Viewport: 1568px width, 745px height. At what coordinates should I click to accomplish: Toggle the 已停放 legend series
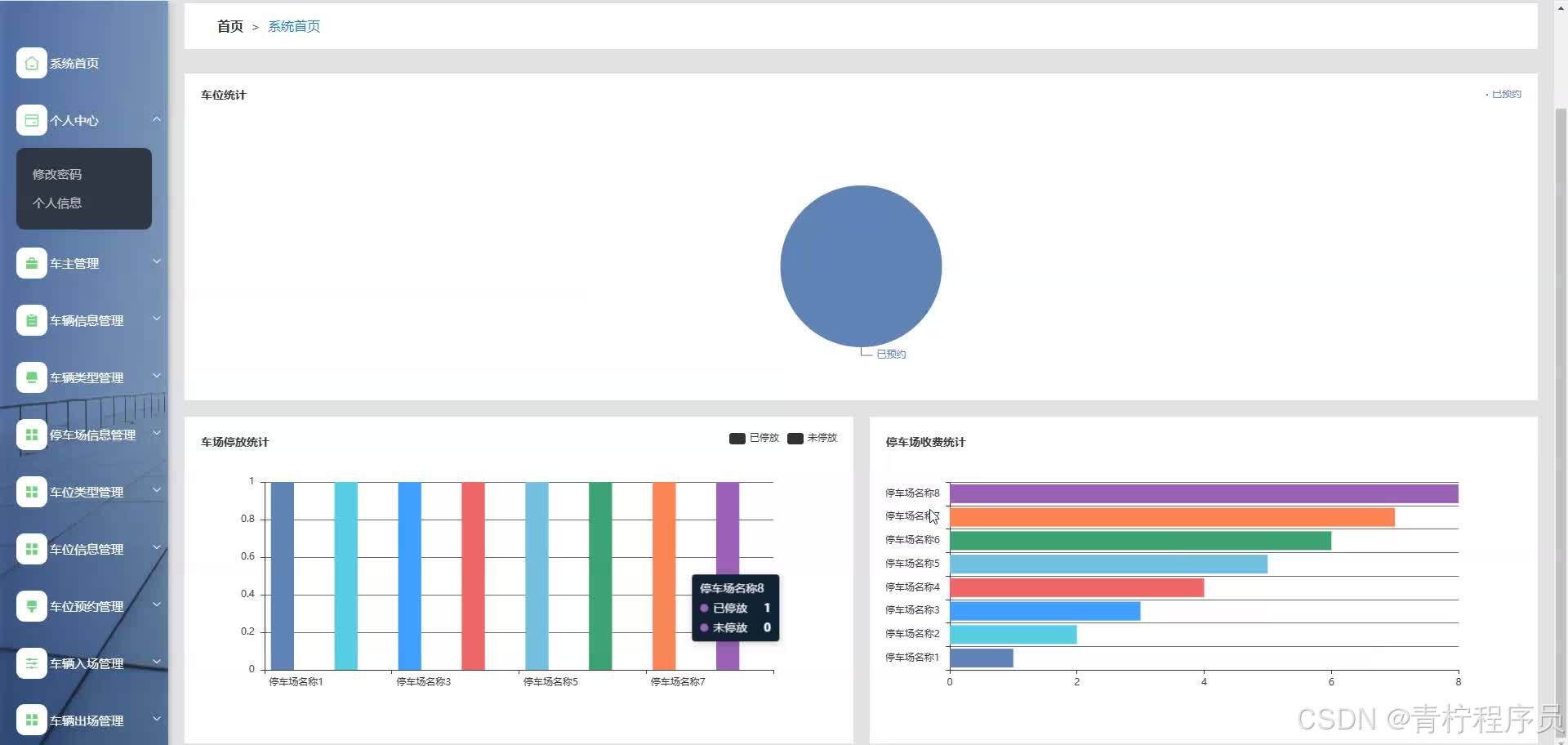click(754, 438)
